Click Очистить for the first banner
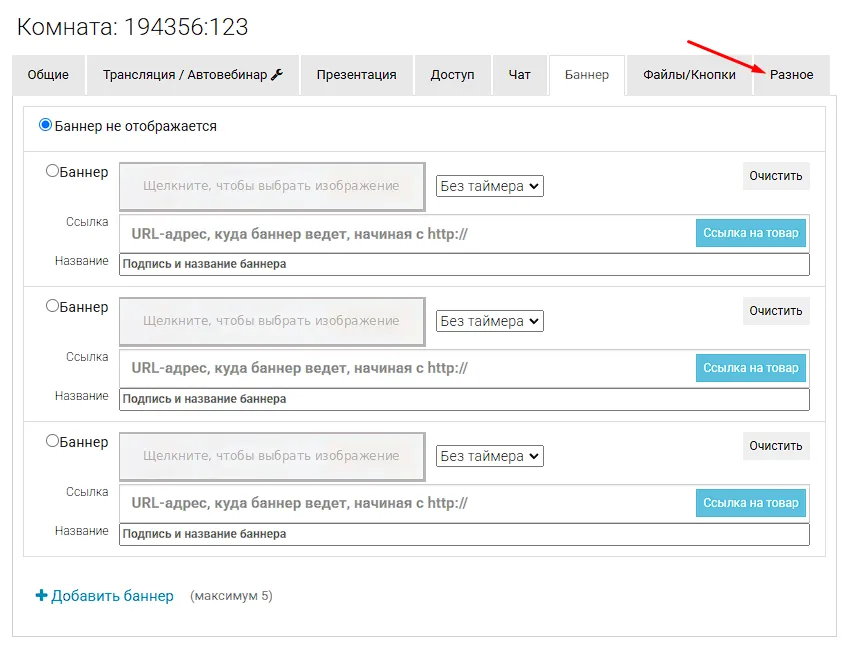 (x=776, y=176)
